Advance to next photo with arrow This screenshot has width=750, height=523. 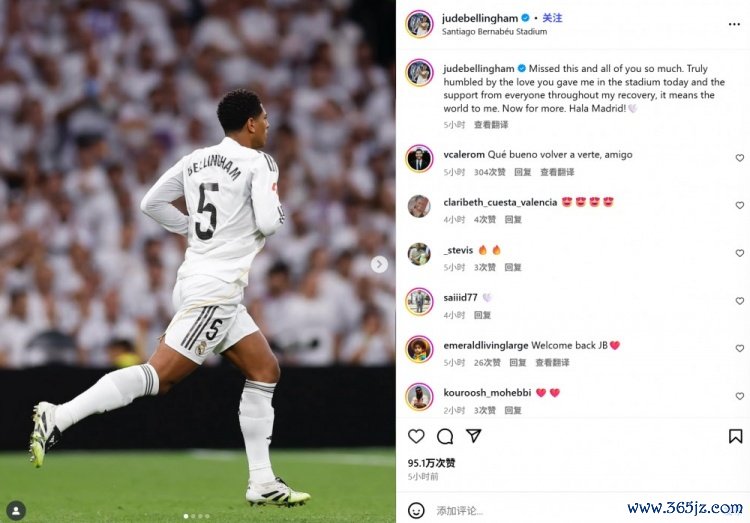[379, 264]
